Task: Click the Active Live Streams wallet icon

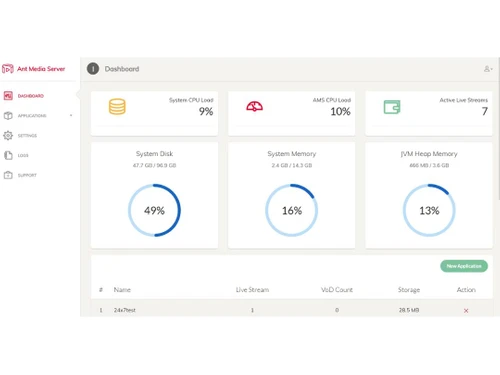Action: click(x=392, y=107)
